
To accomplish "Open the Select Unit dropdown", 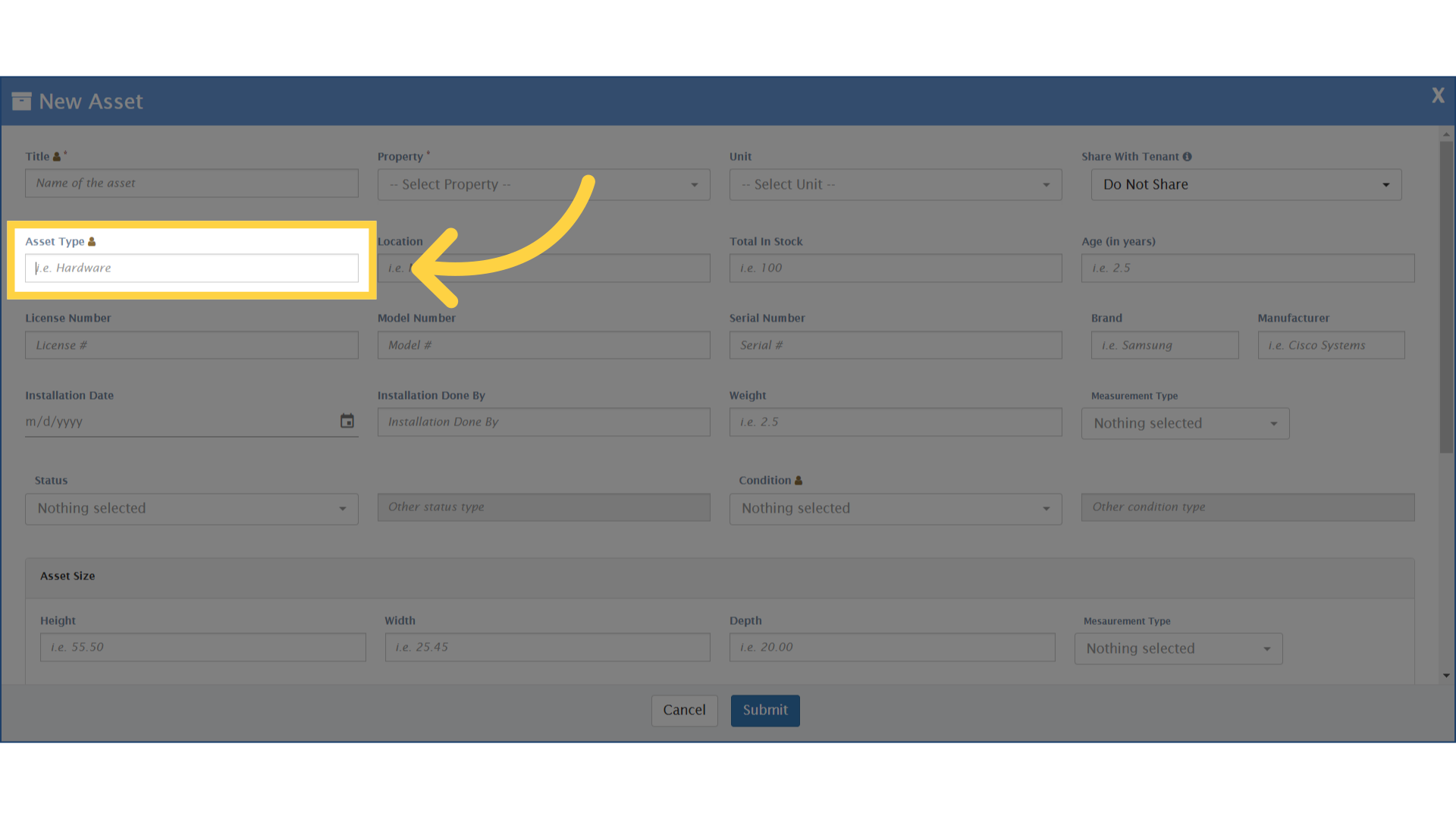I will coord(896,185).
